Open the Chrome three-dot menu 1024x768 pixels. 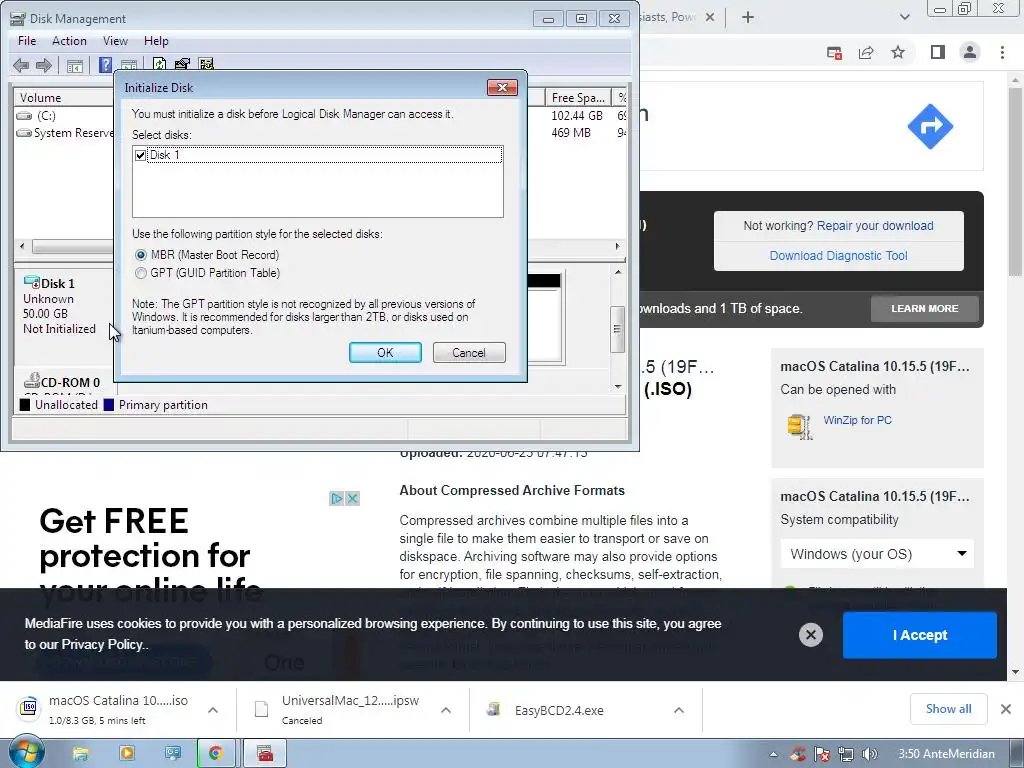coord(1002,52)
